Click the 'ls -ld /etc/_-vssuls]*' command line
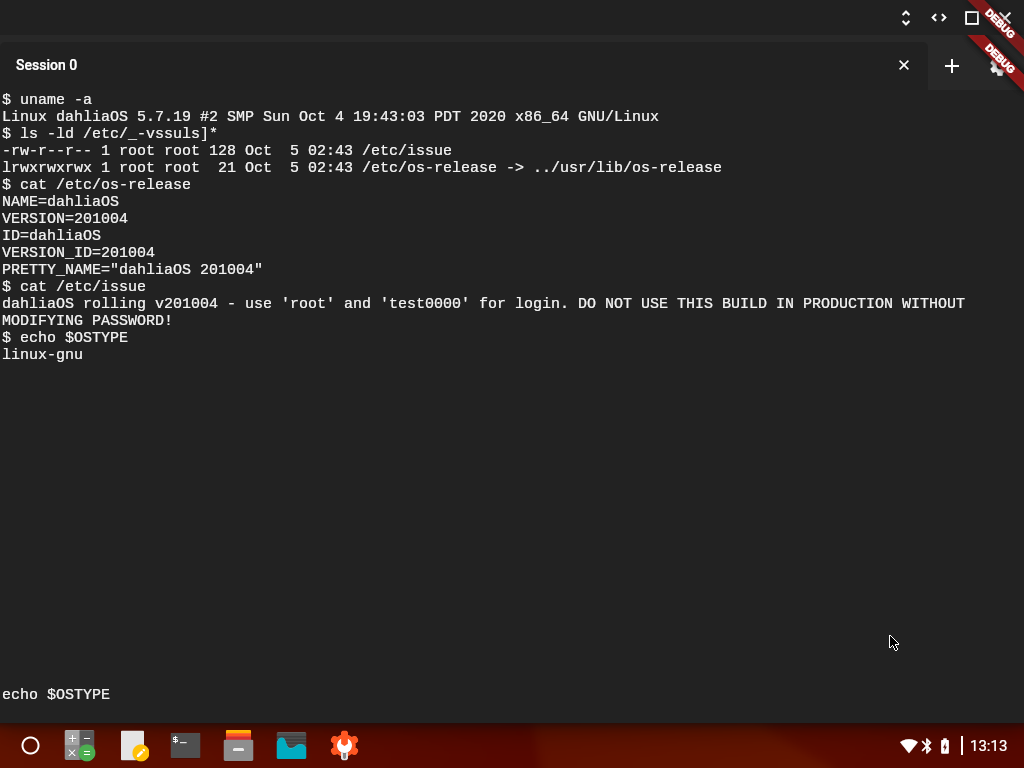 (x=110, y=133)
